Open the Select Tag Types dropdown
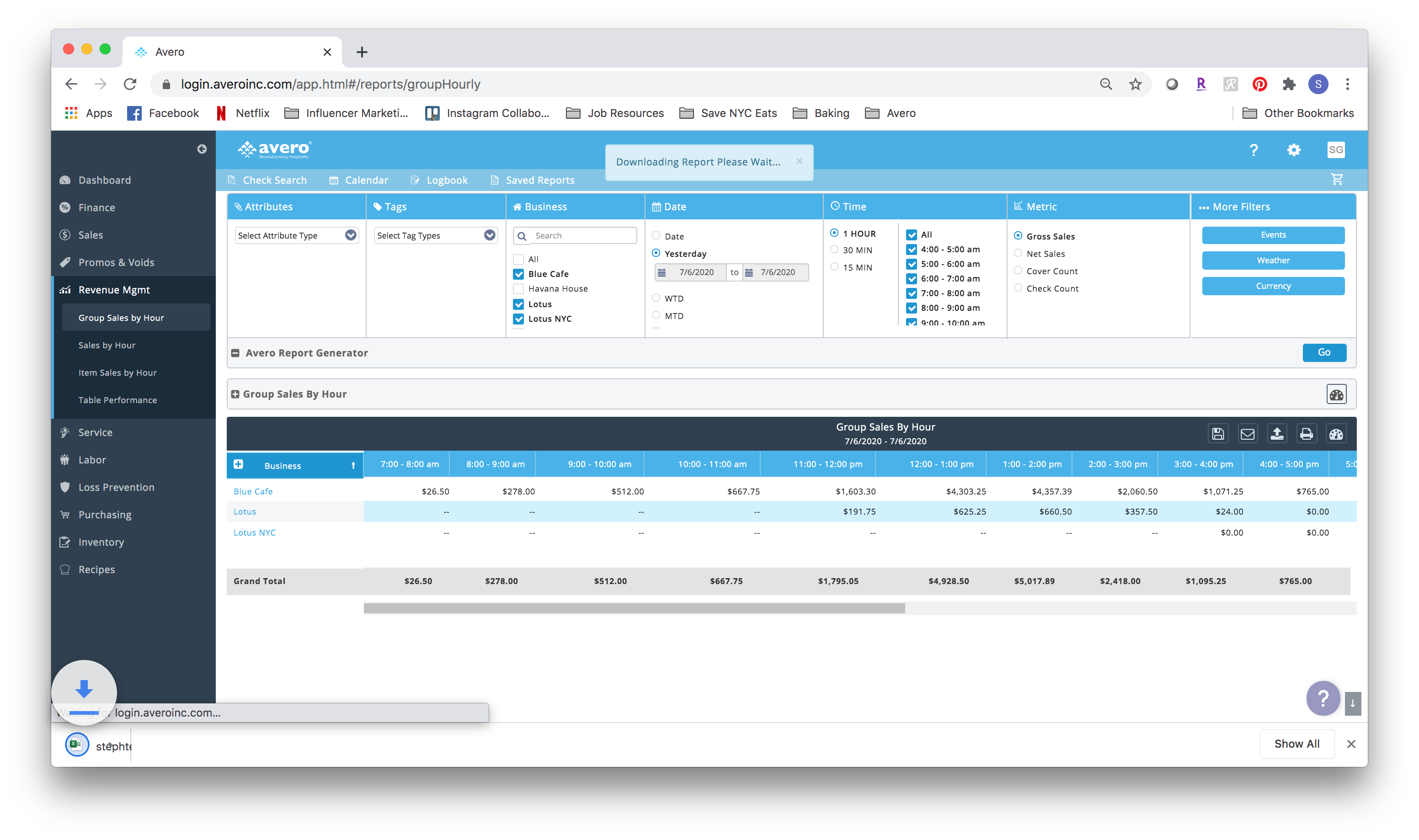Viewport: 1419px width, 840px height. (436, 235)
